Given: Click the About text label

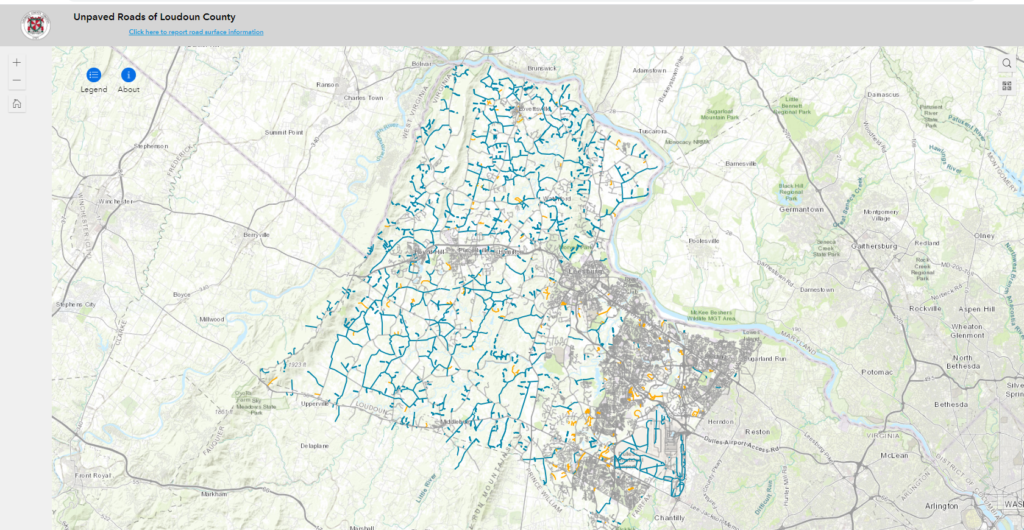Looking at the screenshot, I should (x=129, y=89).
